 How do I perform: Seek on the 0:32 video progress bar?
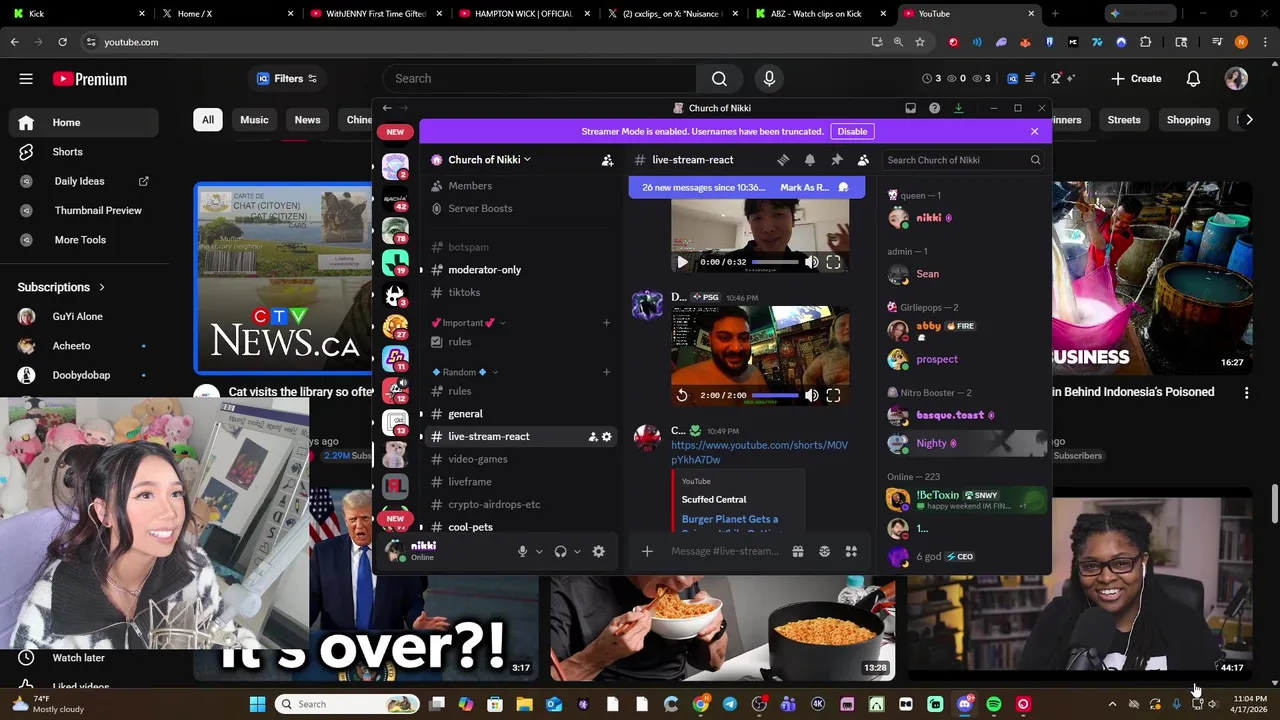click(x=775, y=262)
